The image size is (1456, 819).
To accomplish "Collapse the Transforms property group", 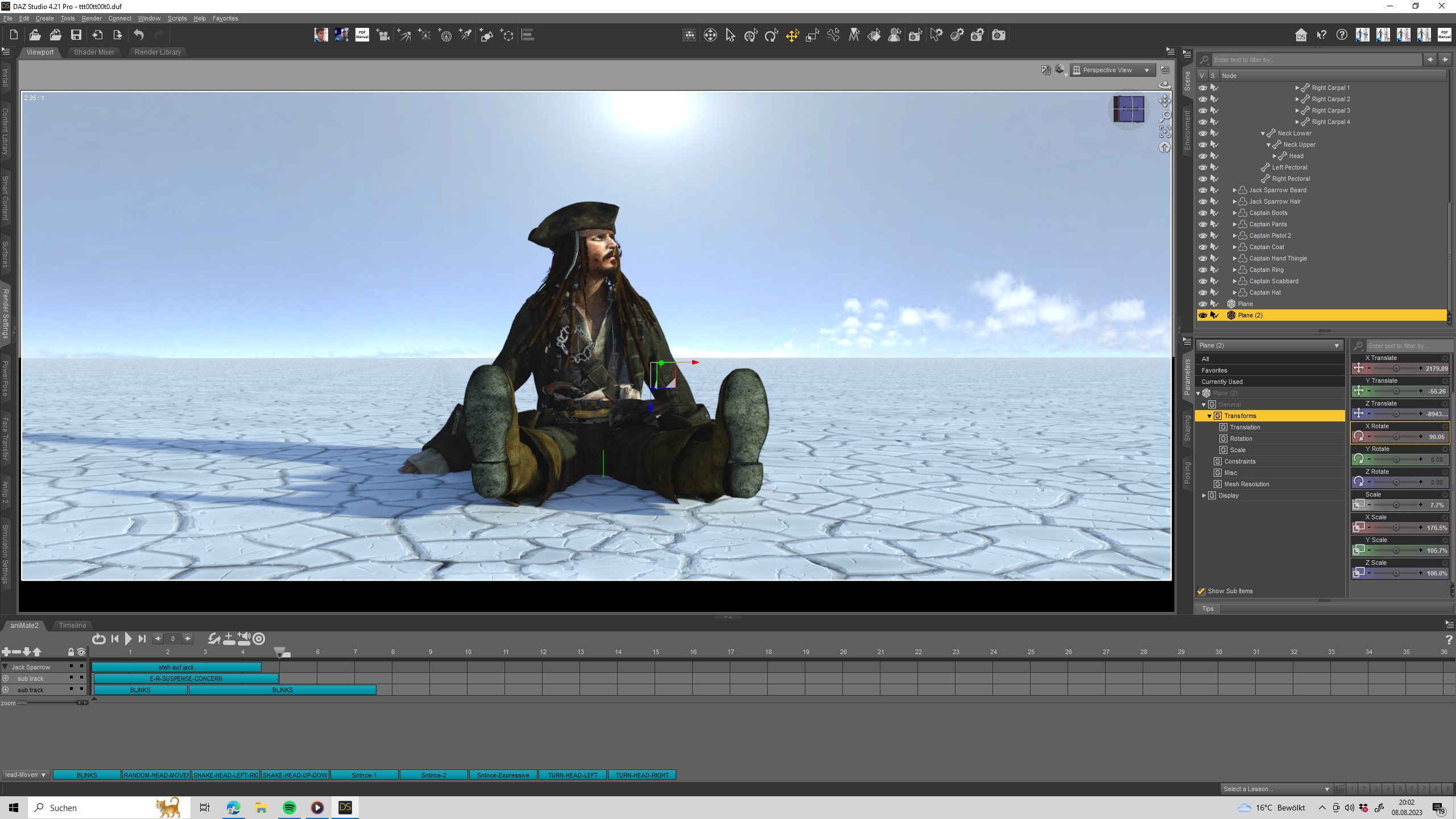I will click(1210, 416).
